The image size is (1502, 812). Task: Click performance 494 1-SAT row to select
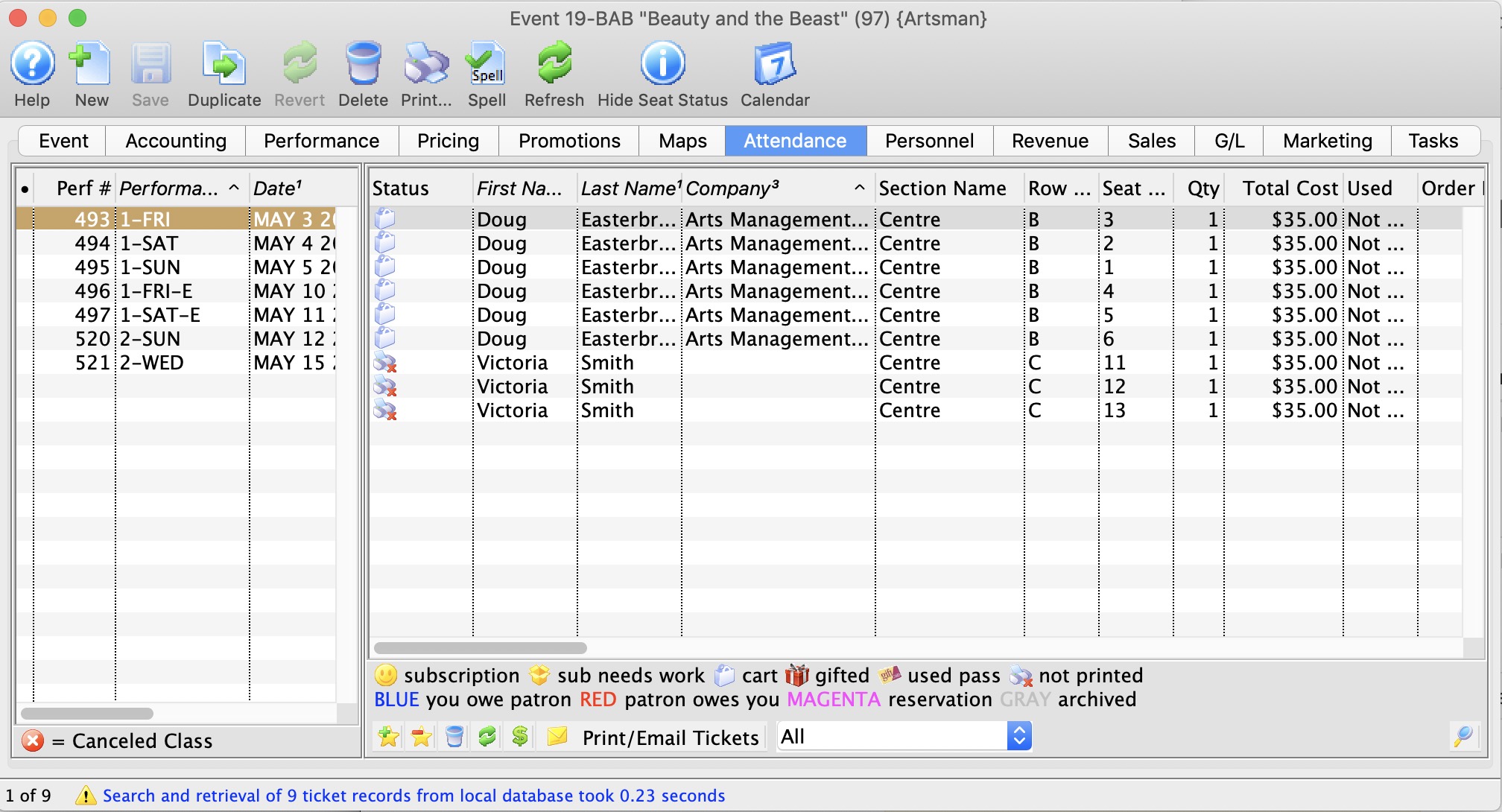pos(180,242)
